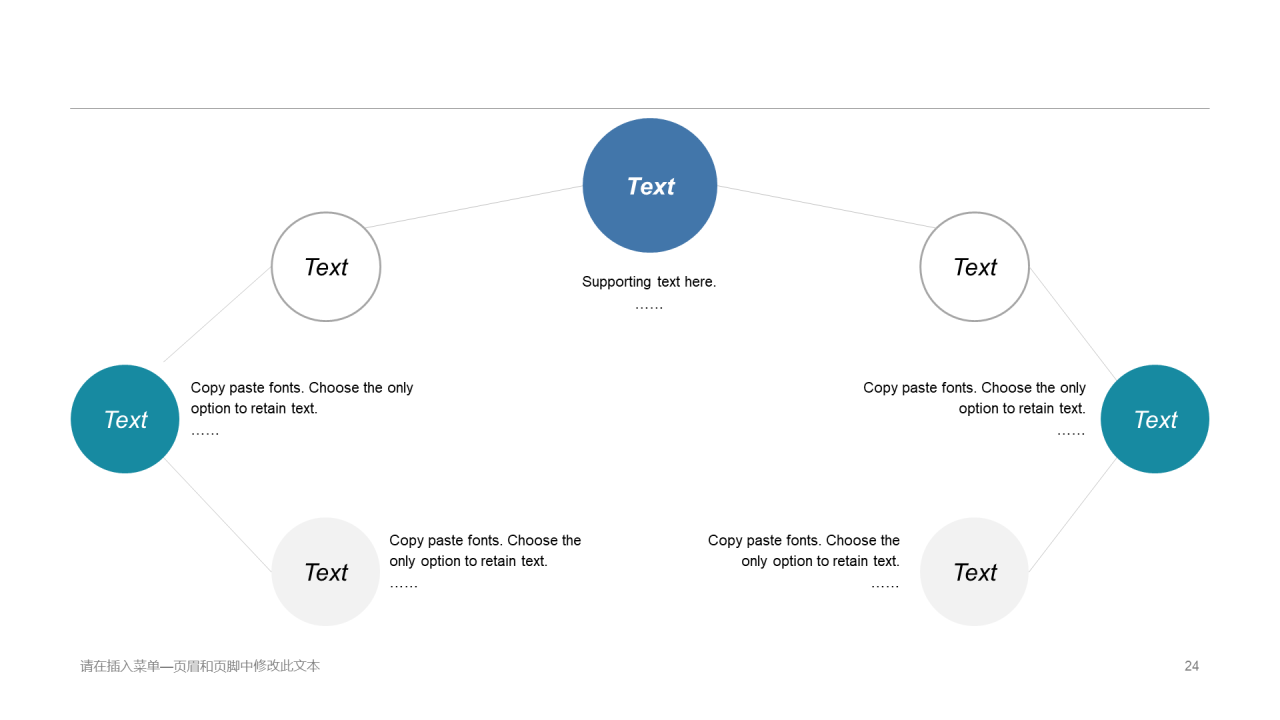Screen dimensions: 1280x720
Task: Click the ellipsis under "Supporting text here."
Action: click(x=649, y=306)
